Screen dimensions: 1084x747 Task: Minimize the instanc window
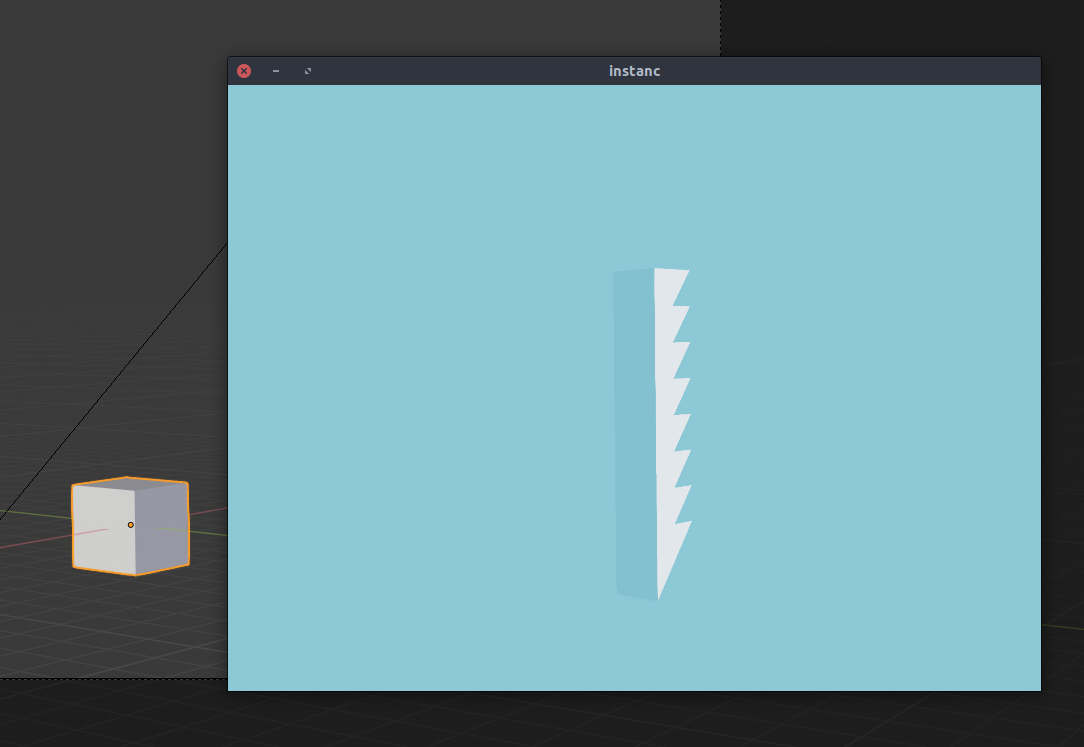coord(276,71)
